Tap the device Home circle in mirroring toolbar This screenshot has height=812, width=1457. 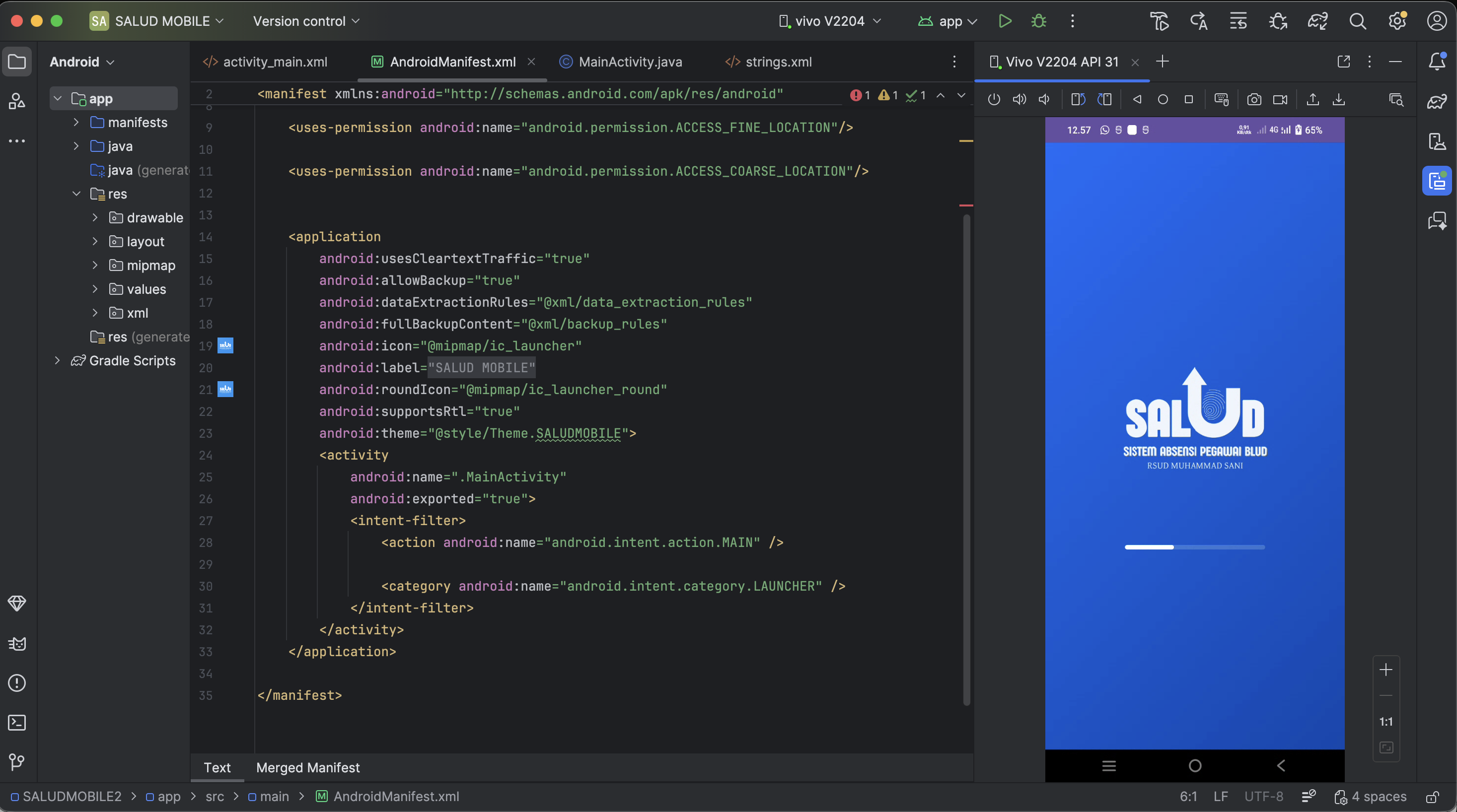(1163, 100)
